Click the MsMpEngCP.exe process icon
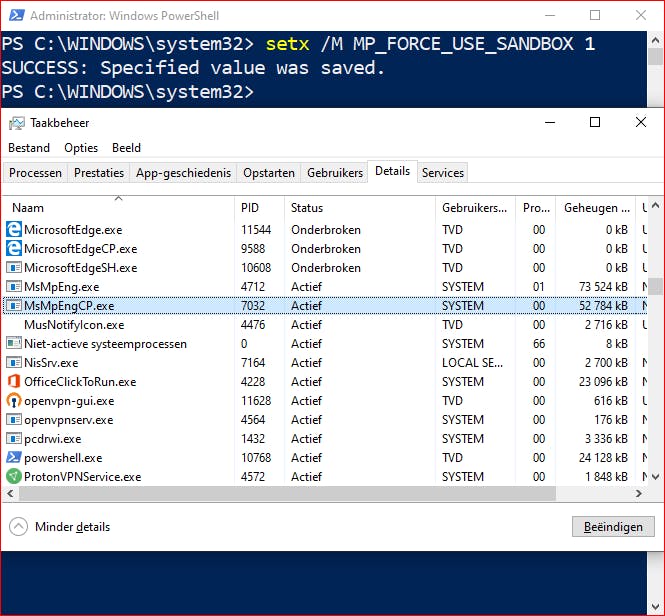 click(14, 306)
